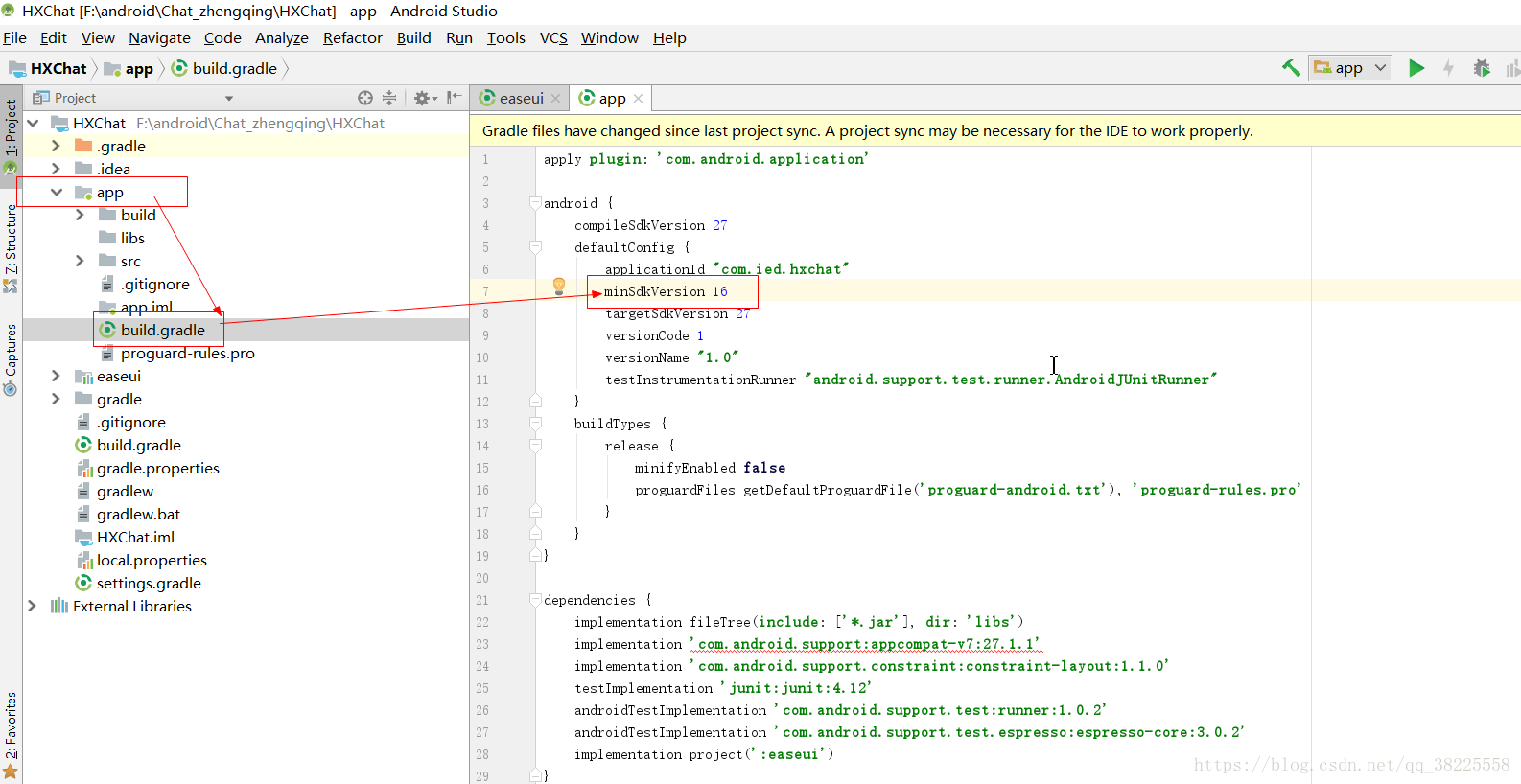Image resolution: width=1521 pixels, height=784 pixels.
Task: Open the Edit menu
Action: click(53, 38)
